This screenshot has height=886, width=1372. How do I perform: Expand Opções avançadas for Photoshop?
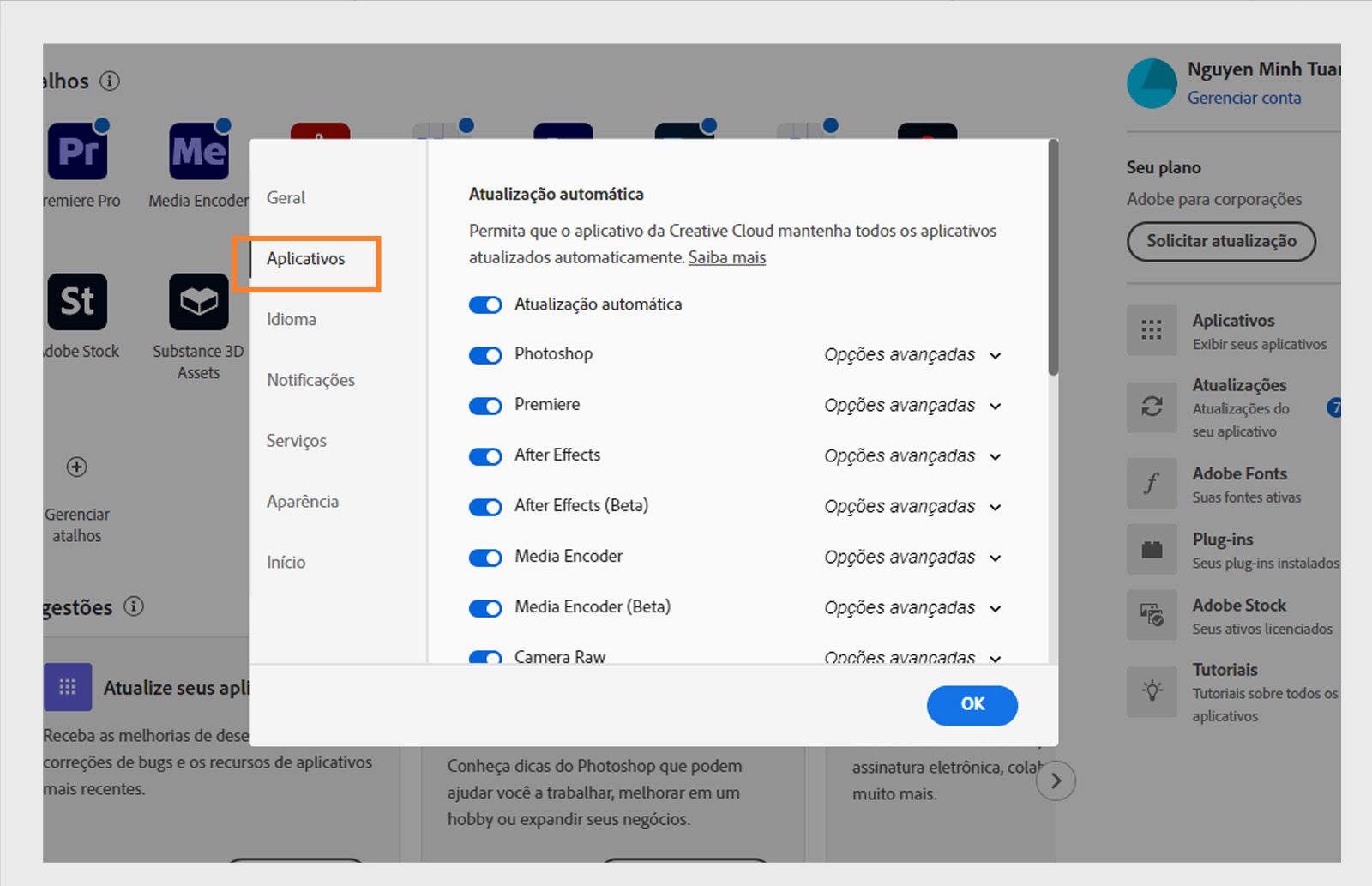(912, 355)
